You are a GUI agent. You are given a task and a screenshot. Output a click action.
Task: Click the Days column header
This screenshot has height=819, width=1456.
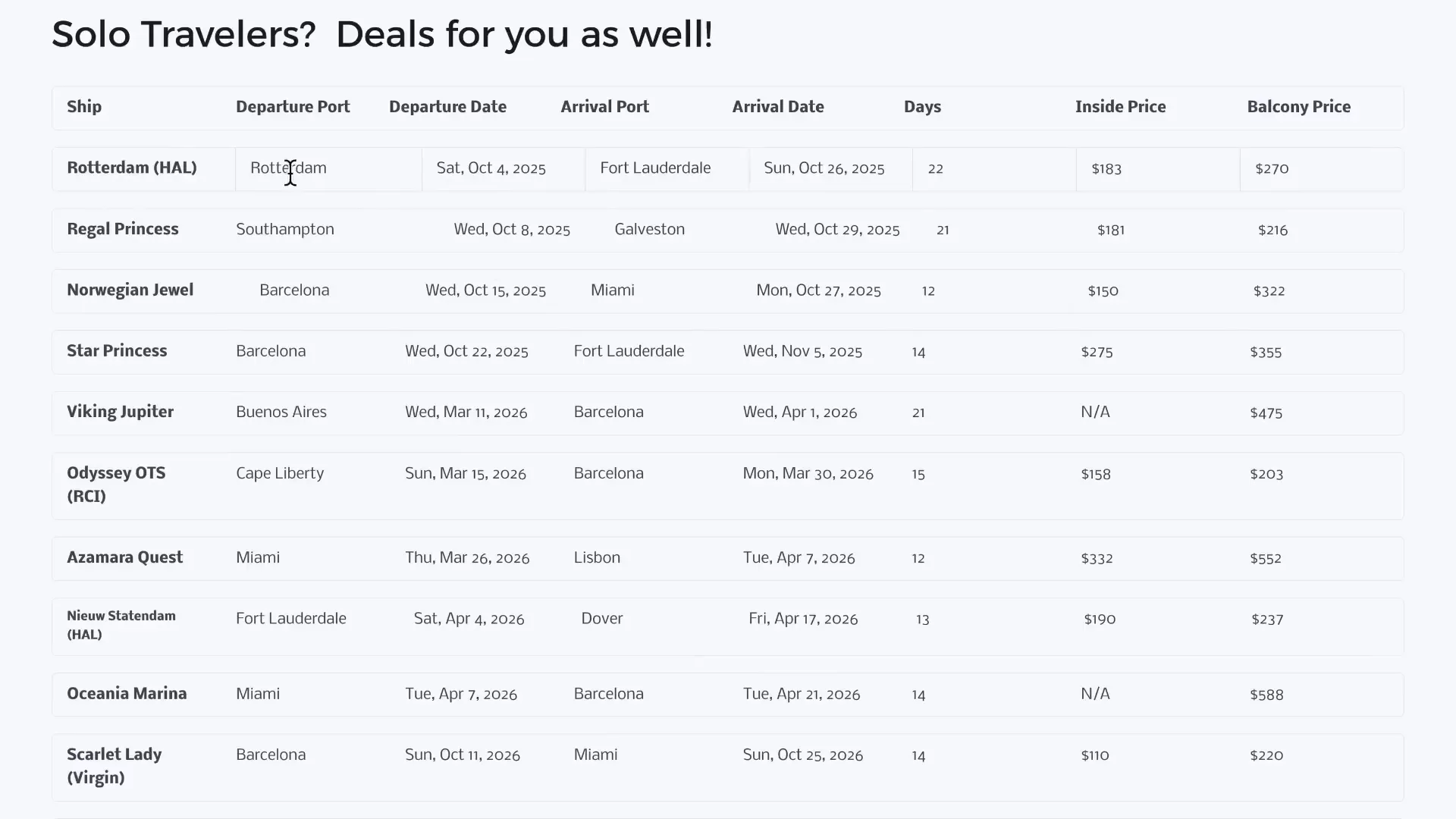click(x=922, y=107)
